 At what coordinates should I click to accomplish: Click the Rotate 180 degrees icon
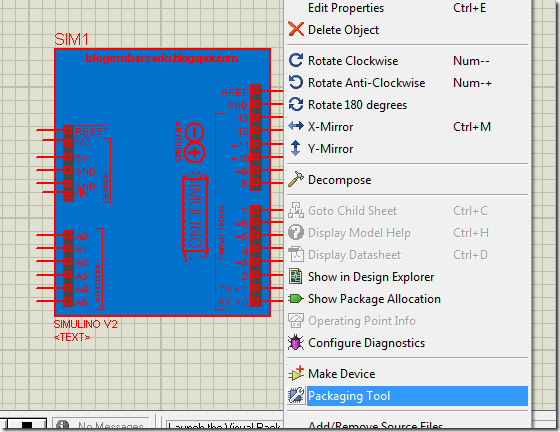pos(296,104)
